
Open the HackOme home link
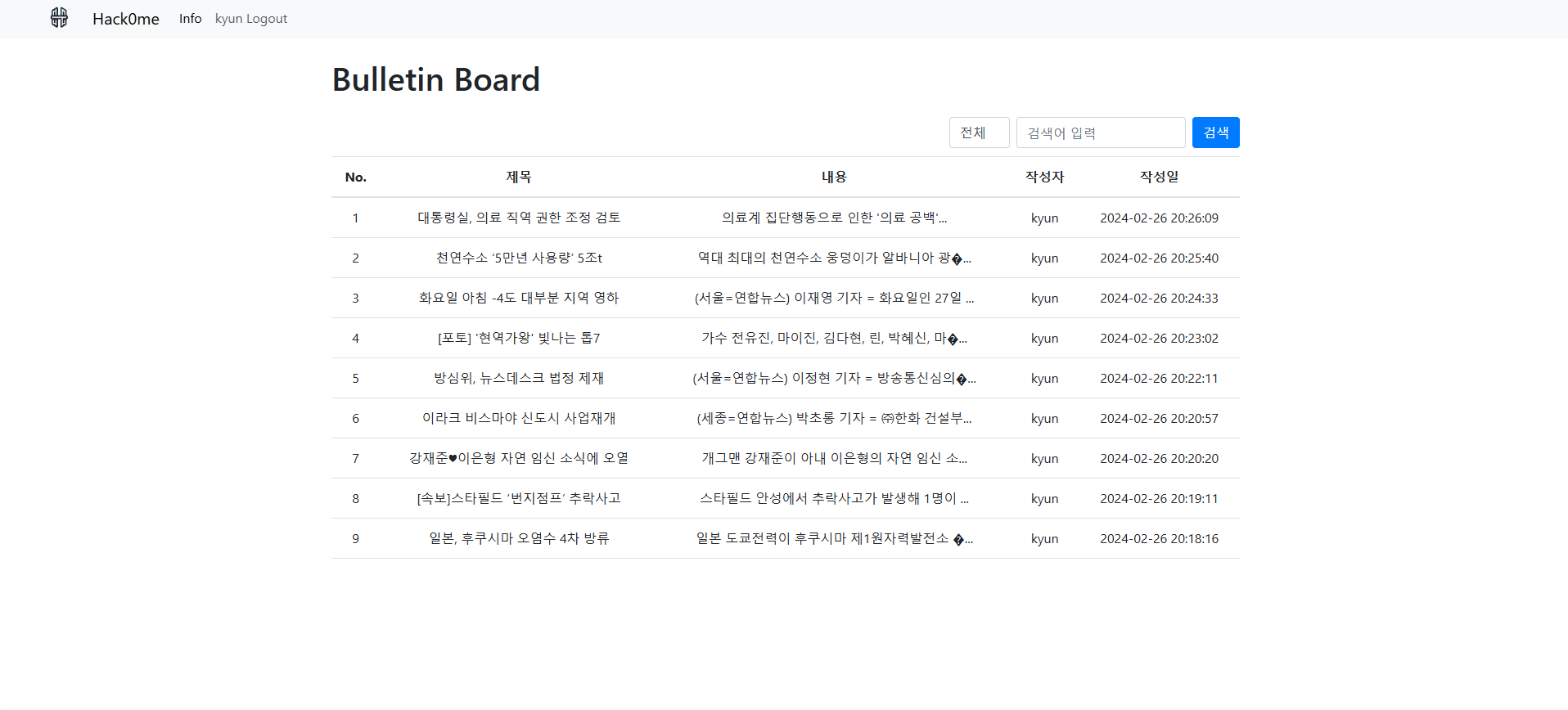point(125,19)
